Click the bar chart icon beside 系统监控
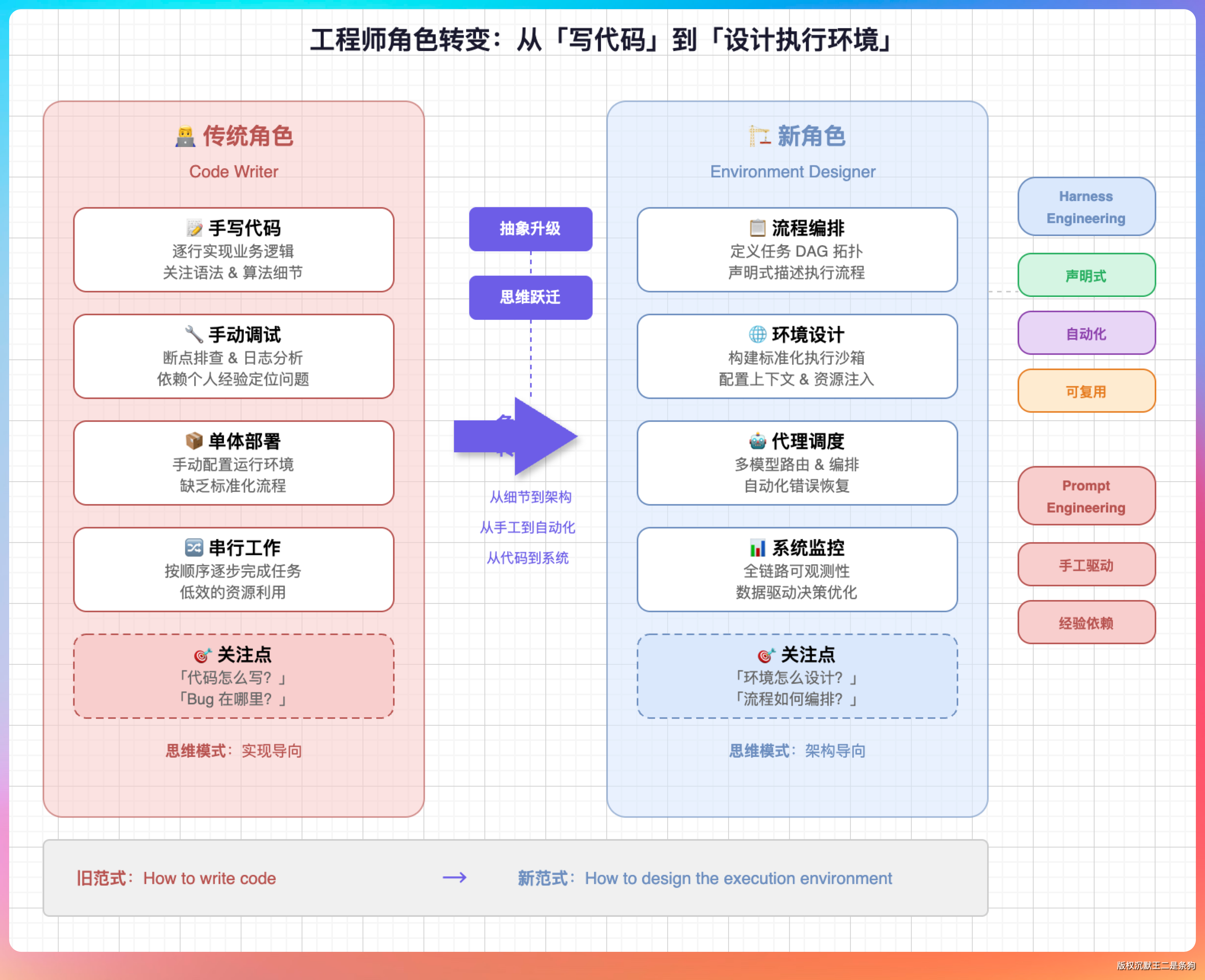Image resolution: width=1205 pixels, height=980 pixels. 757,547
